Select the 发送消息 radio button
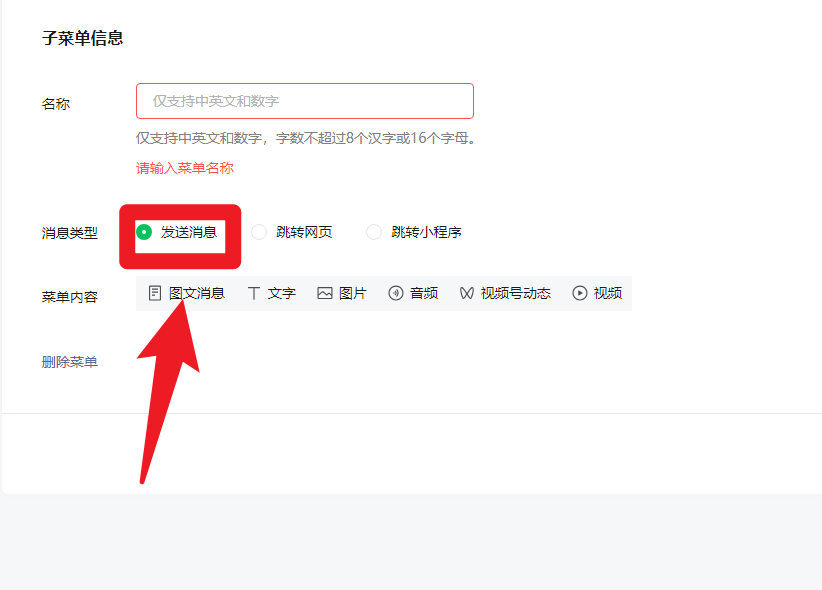Image resolution: width=822 pixels, height=590 pixels. (x=144, y=232)
